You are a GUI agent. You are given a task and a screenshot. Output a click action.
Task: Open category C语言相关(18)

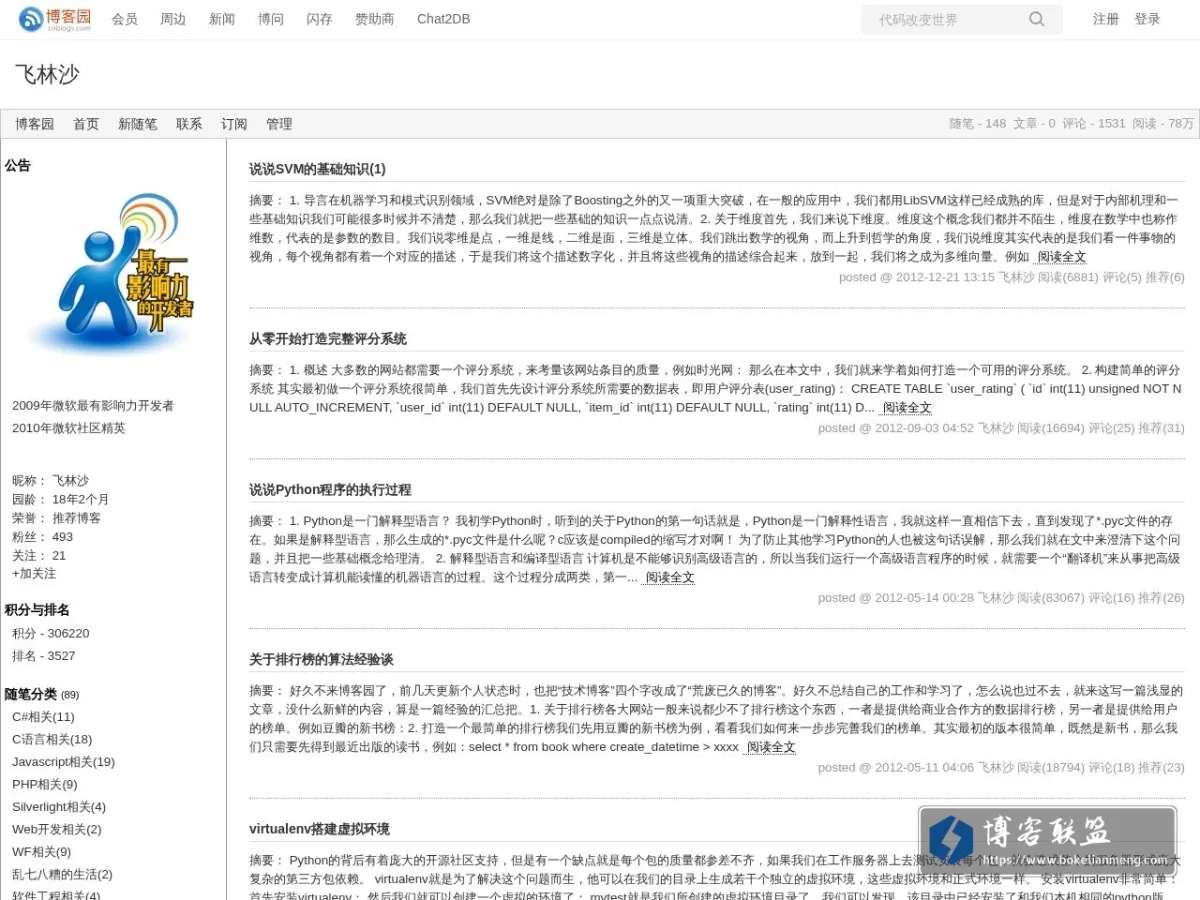tap(52, 739)
